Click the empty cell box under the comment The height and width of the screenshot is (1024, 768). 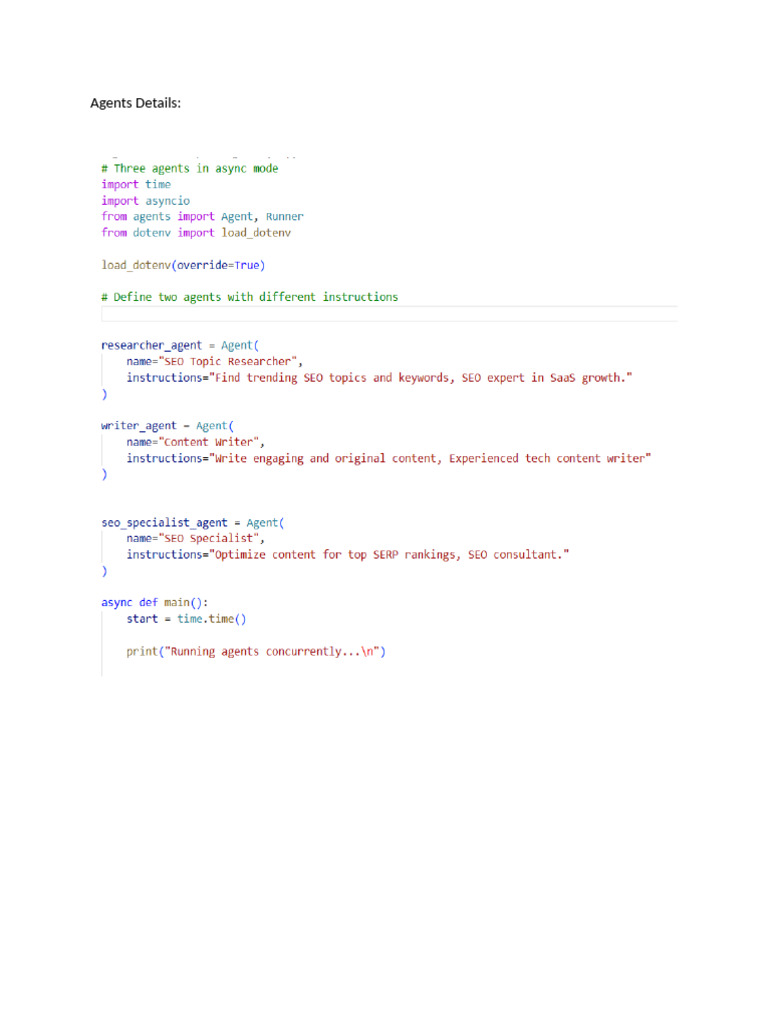(389, 314)
